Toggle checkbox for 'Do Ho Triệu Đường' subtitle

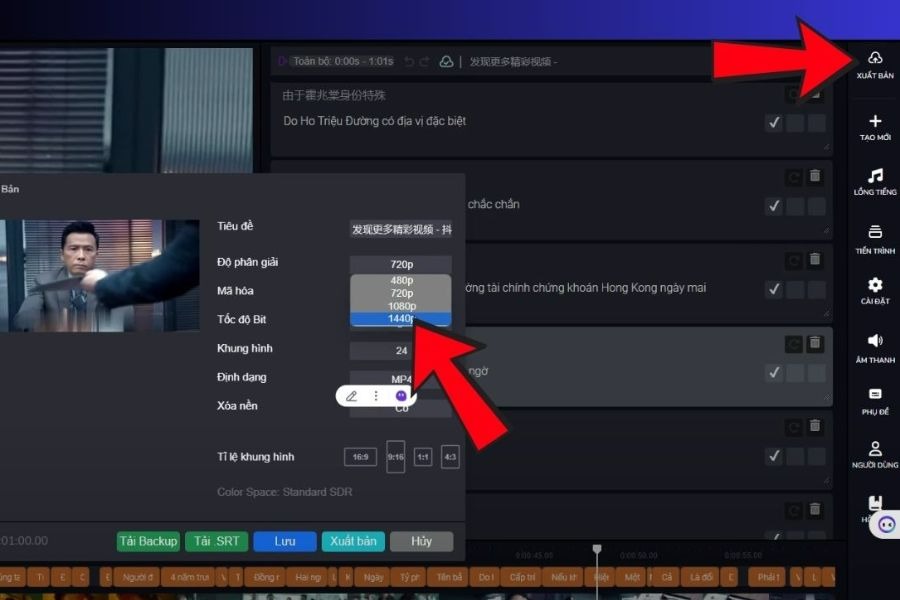pyautogui.click(x=773, y=123)
